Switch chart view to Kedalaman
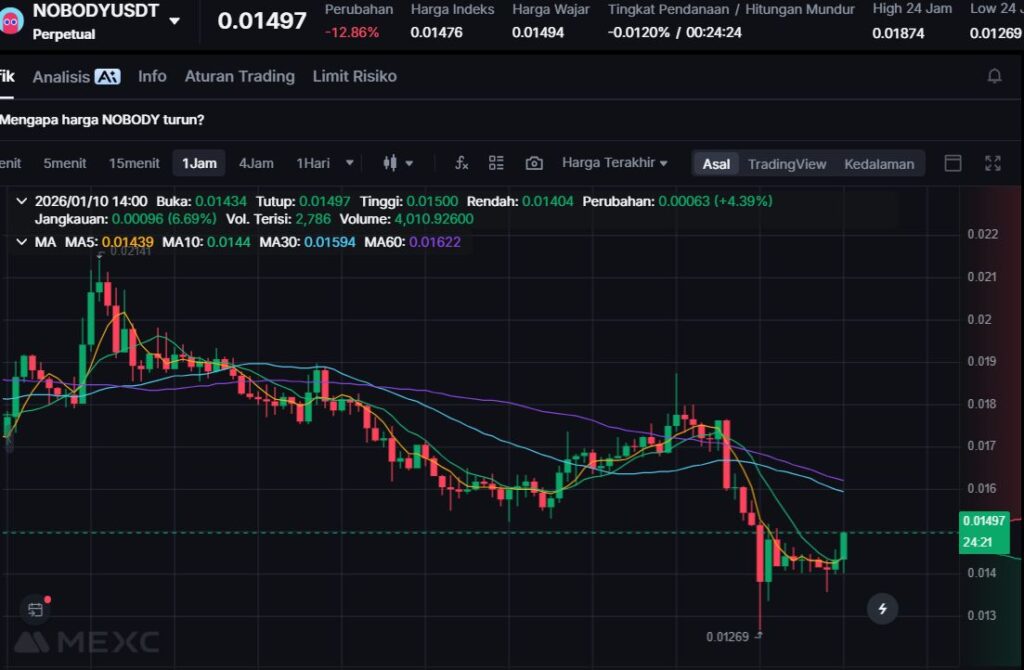The width and height of the screenshot is (1024, 670). coord(878,164)
